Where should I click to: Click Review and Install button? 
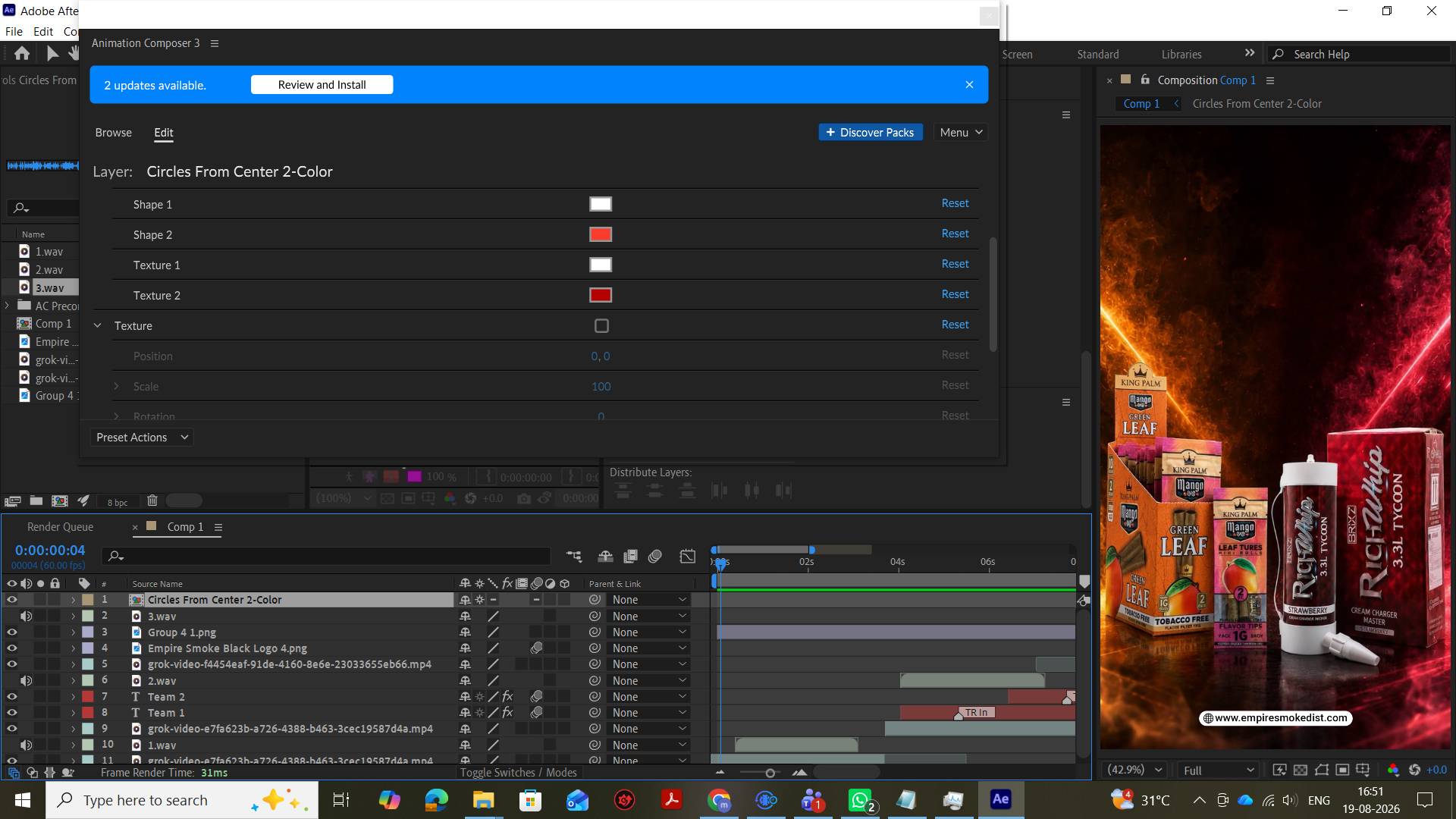tap(322, 85)
